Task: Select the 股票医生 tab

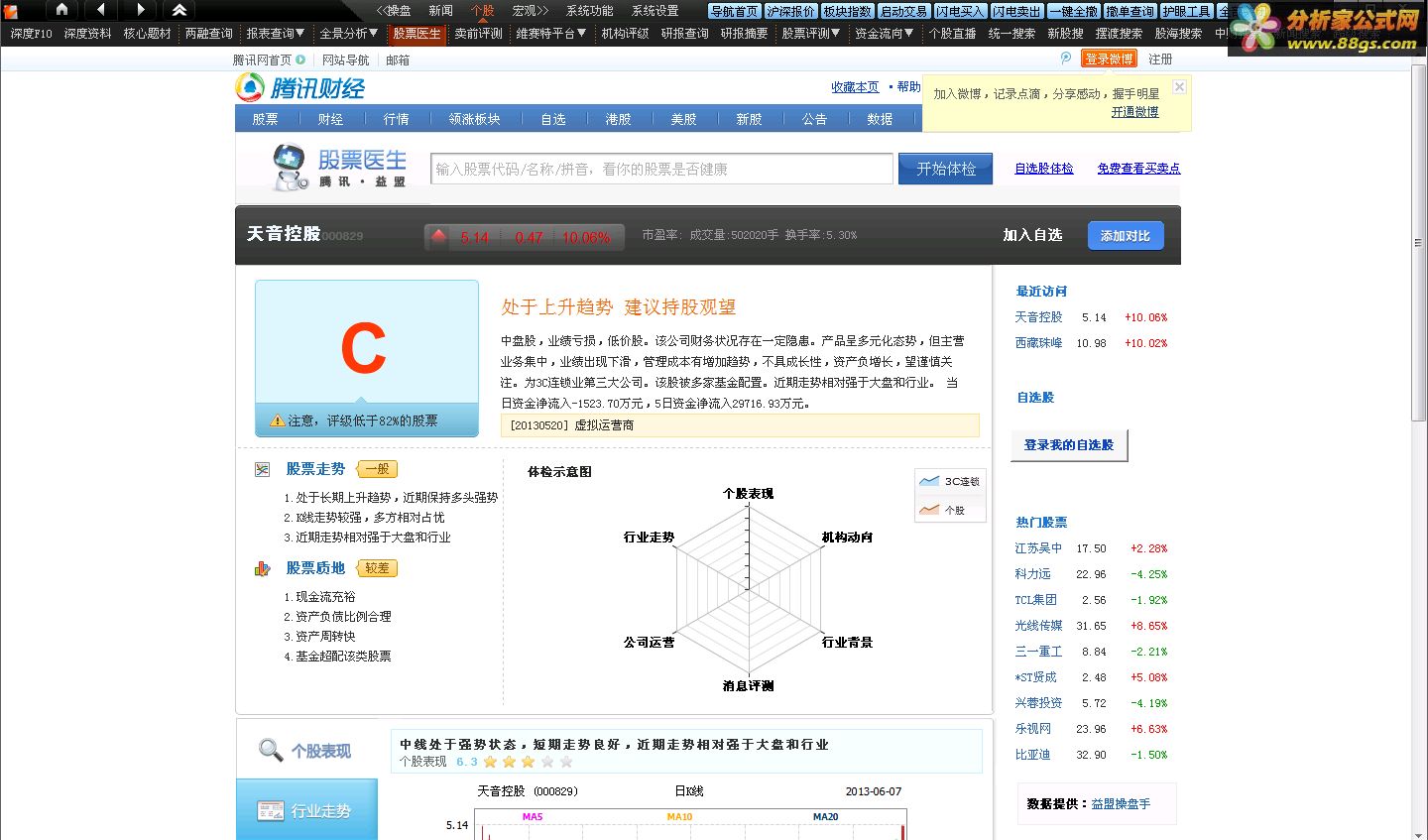Action: 416,33
